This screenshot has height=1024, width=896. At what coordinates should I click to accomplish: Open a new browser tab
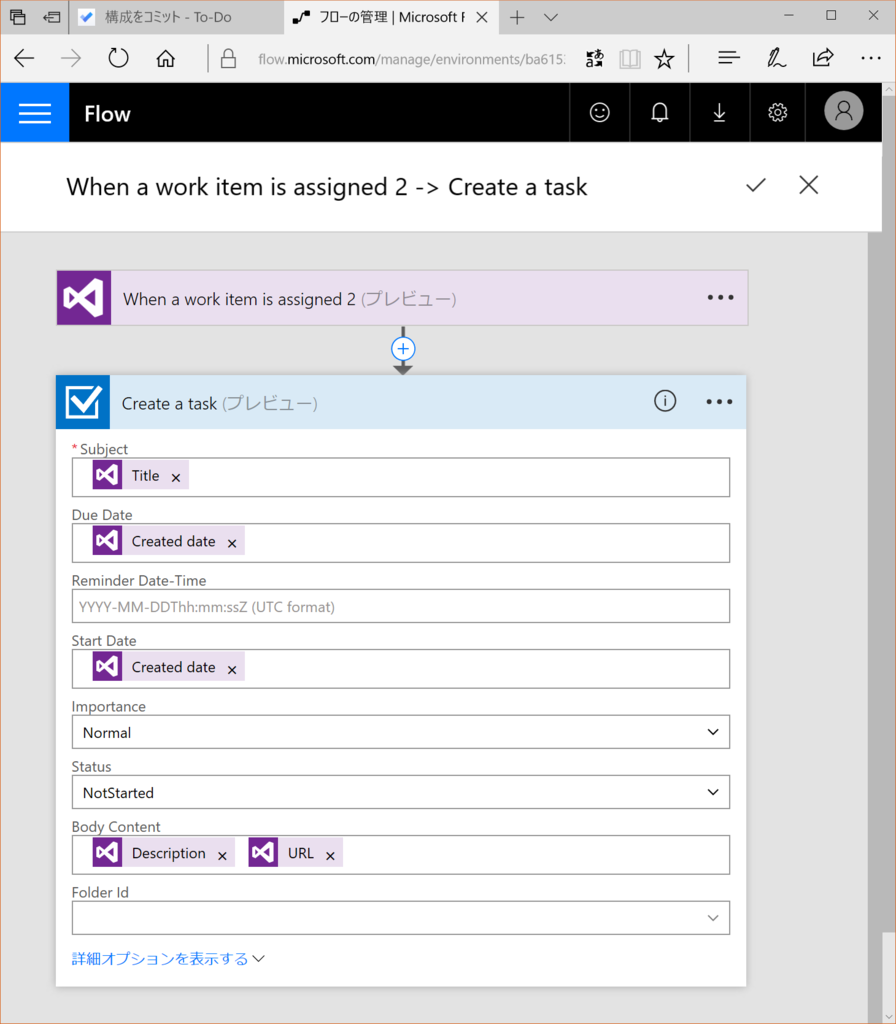point(517,18)
